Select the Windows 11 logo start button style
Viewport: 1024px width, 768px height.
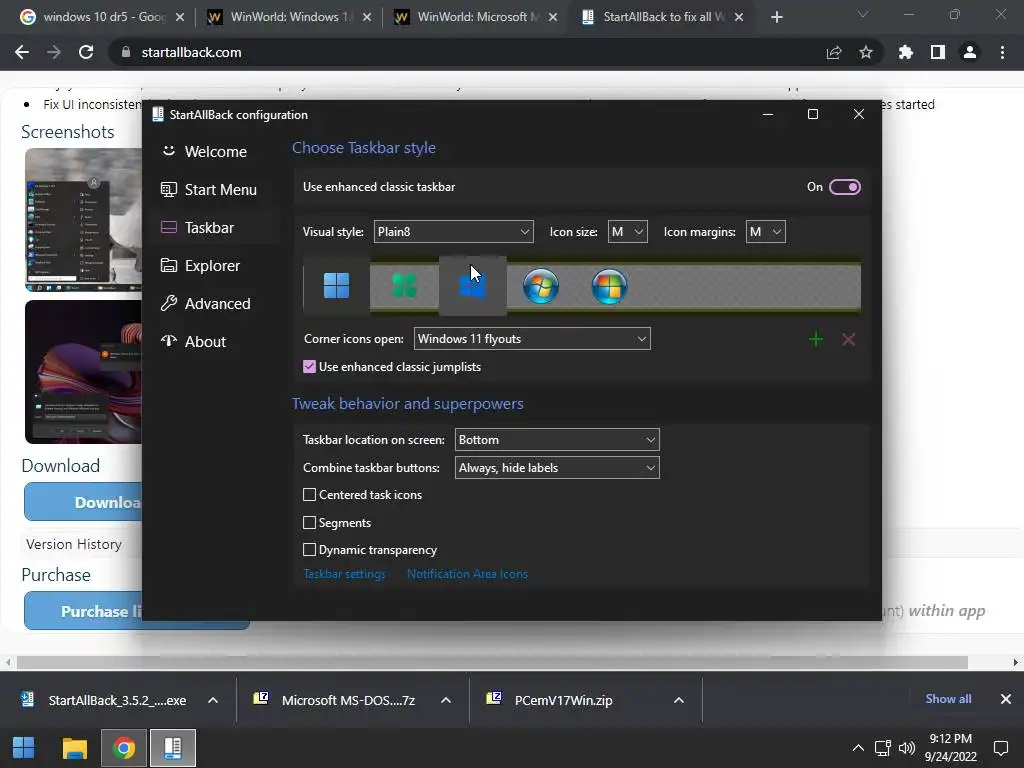[x=336, y=286]
